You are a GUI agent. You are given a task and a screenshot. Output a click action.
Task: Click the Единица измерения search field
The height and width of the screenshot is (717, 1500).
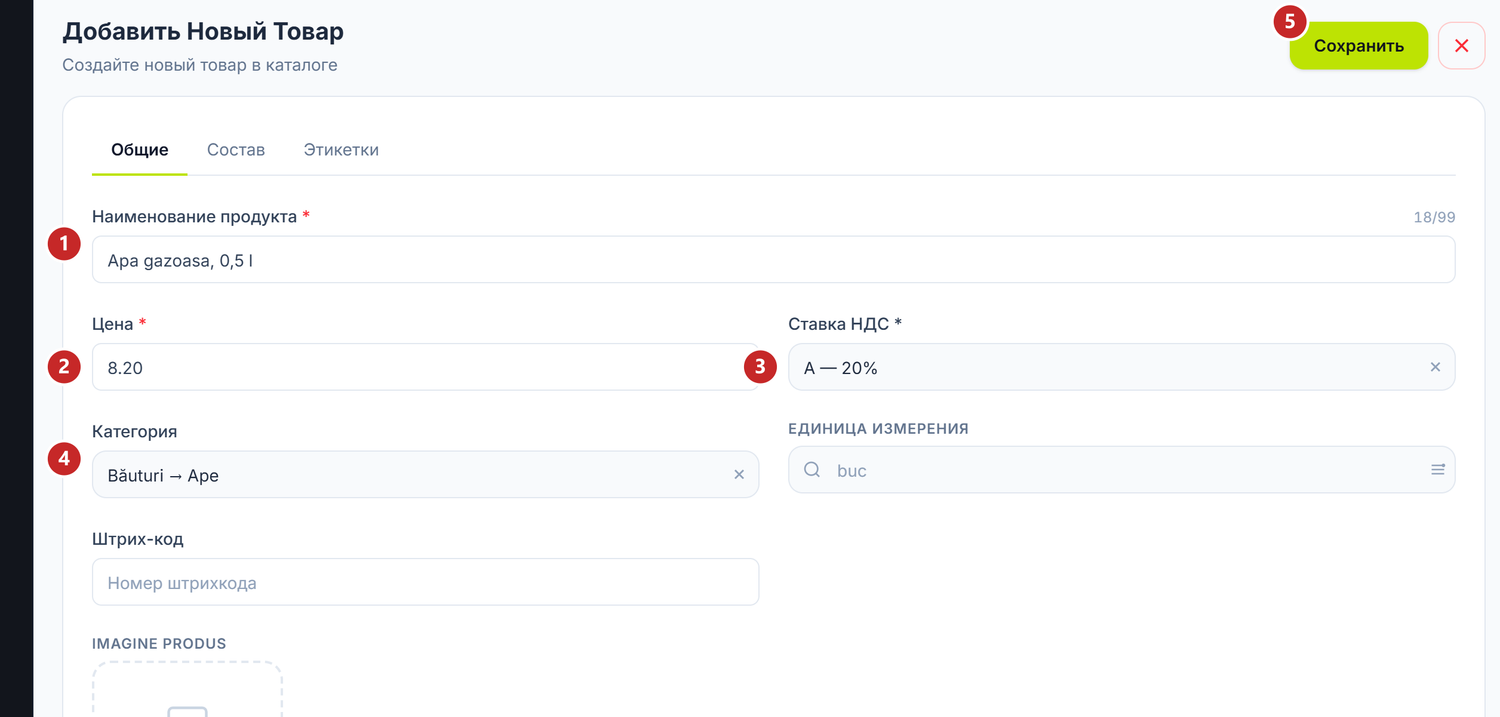1121,470
